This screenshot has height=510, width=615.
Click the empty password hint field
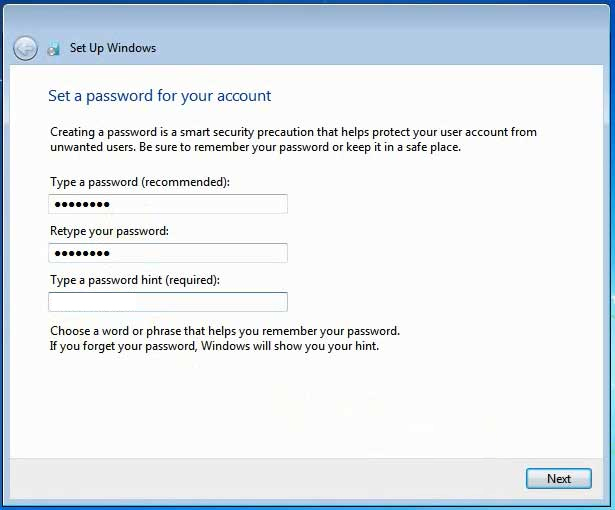click(168, 302)
